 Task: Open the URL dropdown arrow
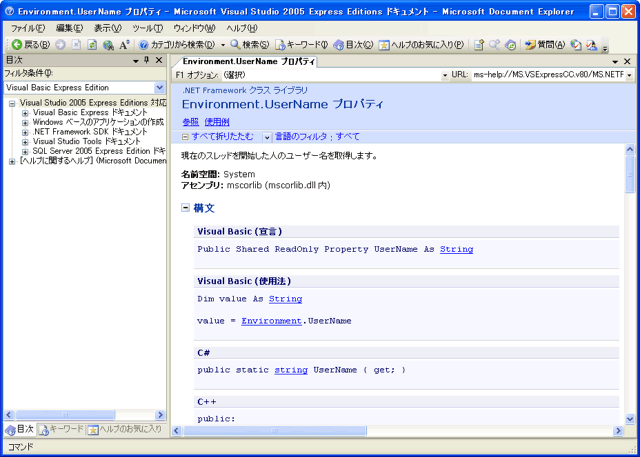tap(629, 75)
